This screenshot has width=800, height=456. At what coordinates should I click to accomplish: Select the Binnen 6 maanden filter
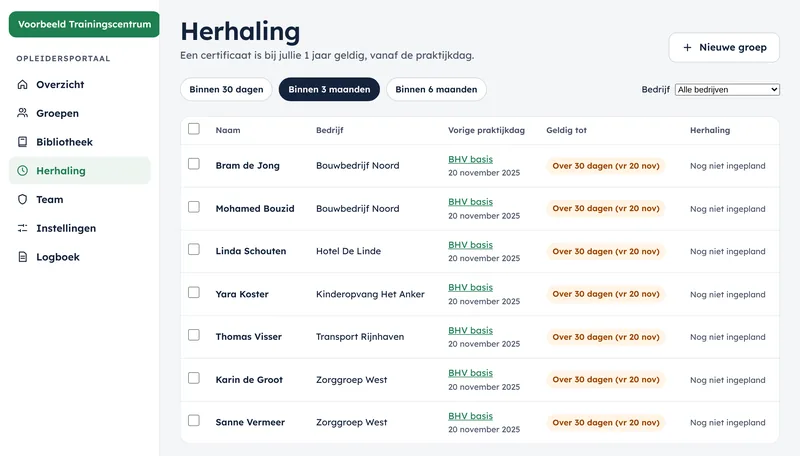(x=436, y=89)
